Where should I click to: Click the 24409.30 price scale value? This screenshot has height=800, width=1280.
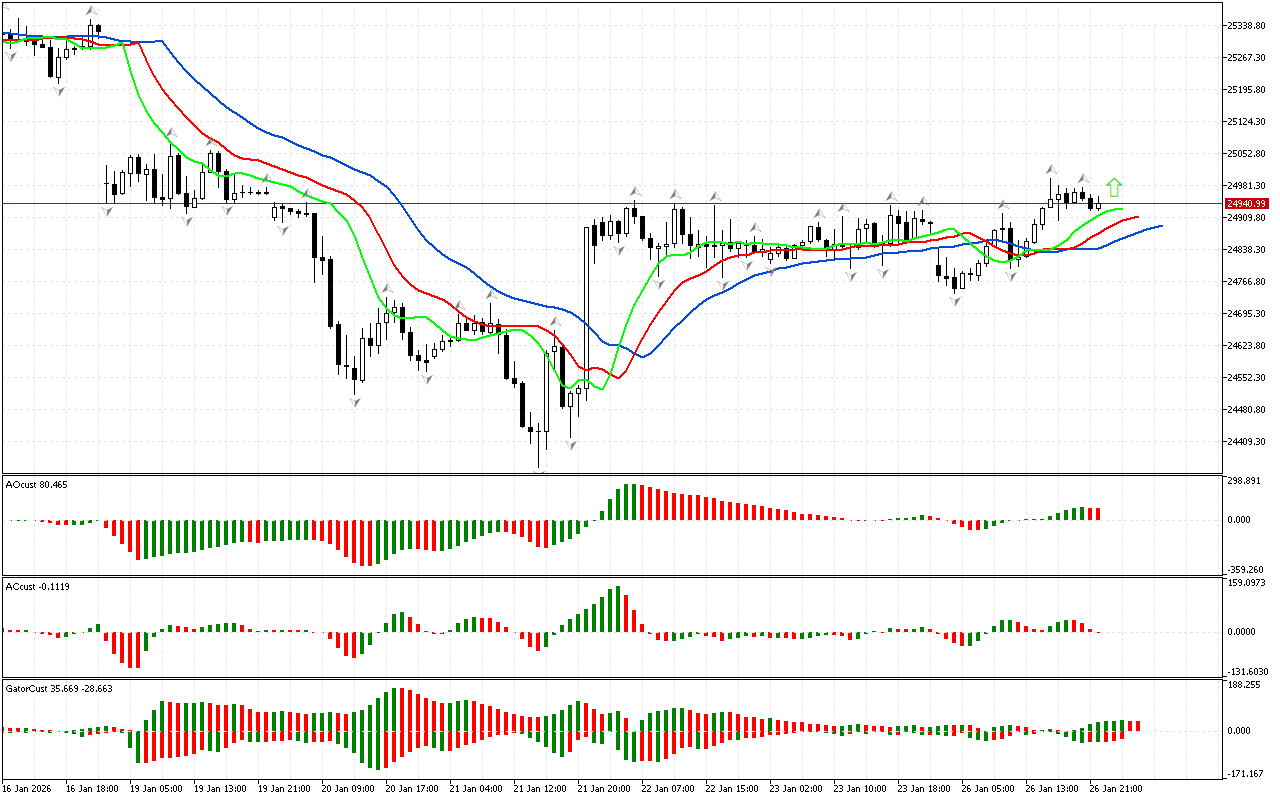[1248, 441]
